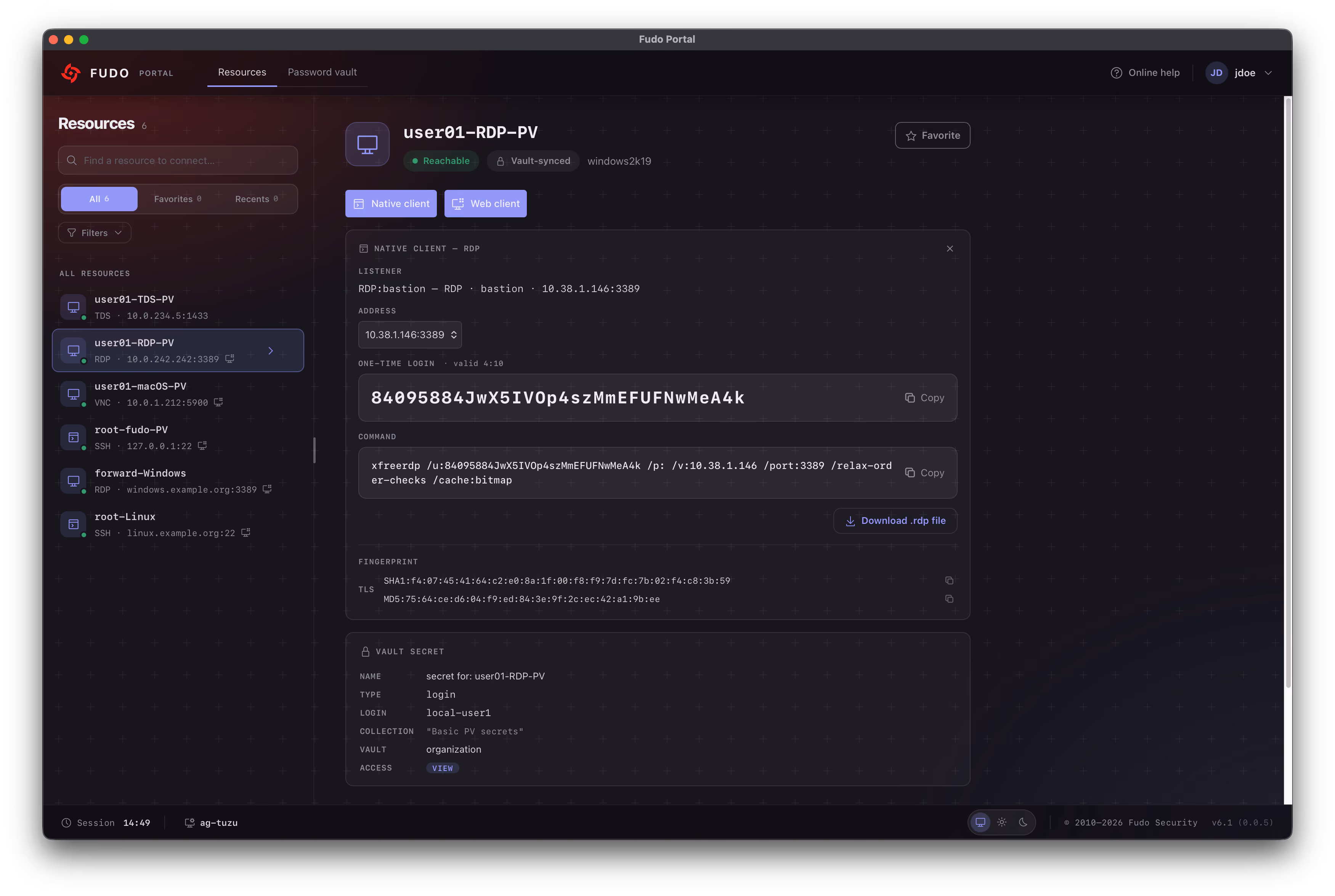Screen dimensions: 1335x896
Task: Click the Fudo logo icon
Action: pyautogui.click(x=71, y=72)
